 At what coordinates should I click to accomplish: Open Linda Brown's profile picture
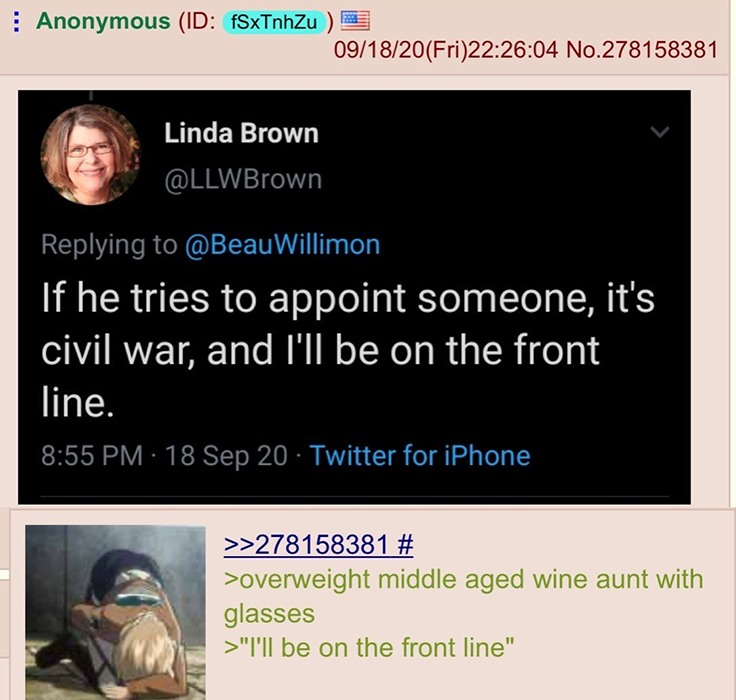pyautogui.click(x=91, y=154)
